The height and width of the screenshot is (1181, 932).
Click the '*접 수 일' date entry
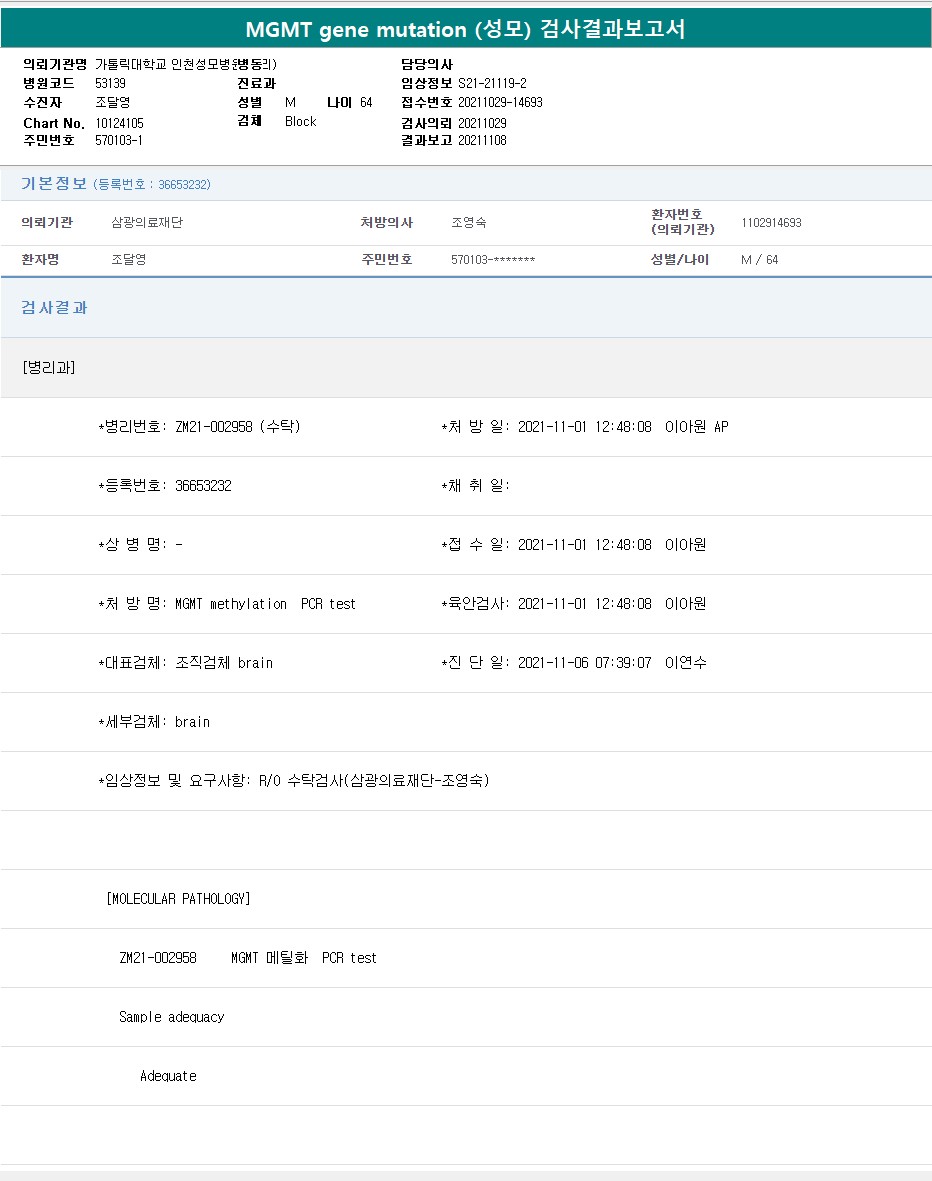pos(573,545)
